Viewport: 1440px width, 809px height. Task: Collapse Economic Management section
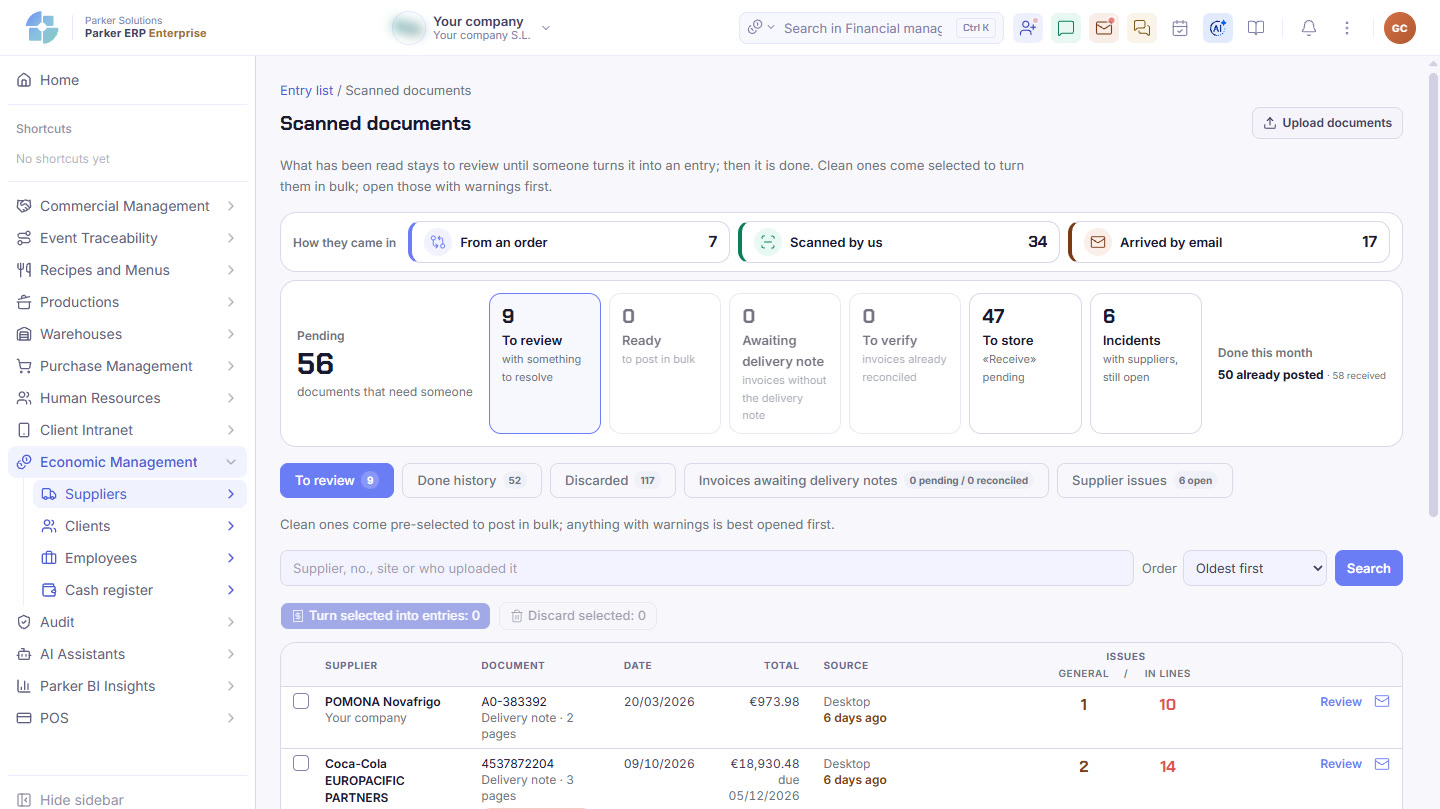127,462
